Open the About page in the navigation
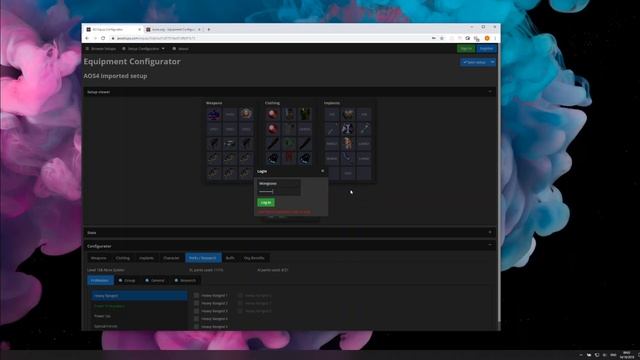This screenshot has width=640, height=360. pos(181,49)
